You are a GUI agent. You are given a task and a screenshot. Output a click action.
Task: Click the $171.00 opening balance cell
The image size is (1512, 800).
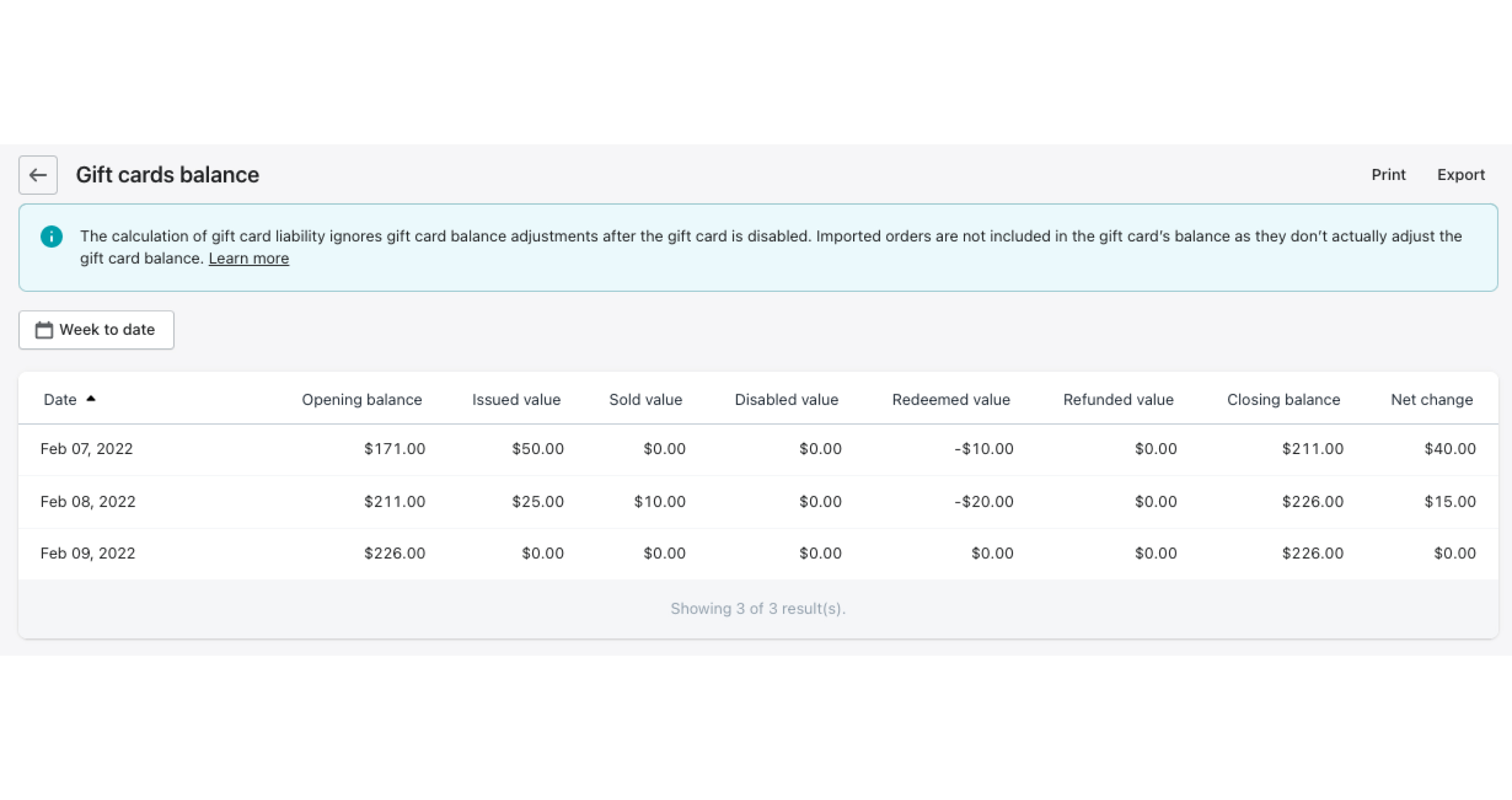point(394,449)
